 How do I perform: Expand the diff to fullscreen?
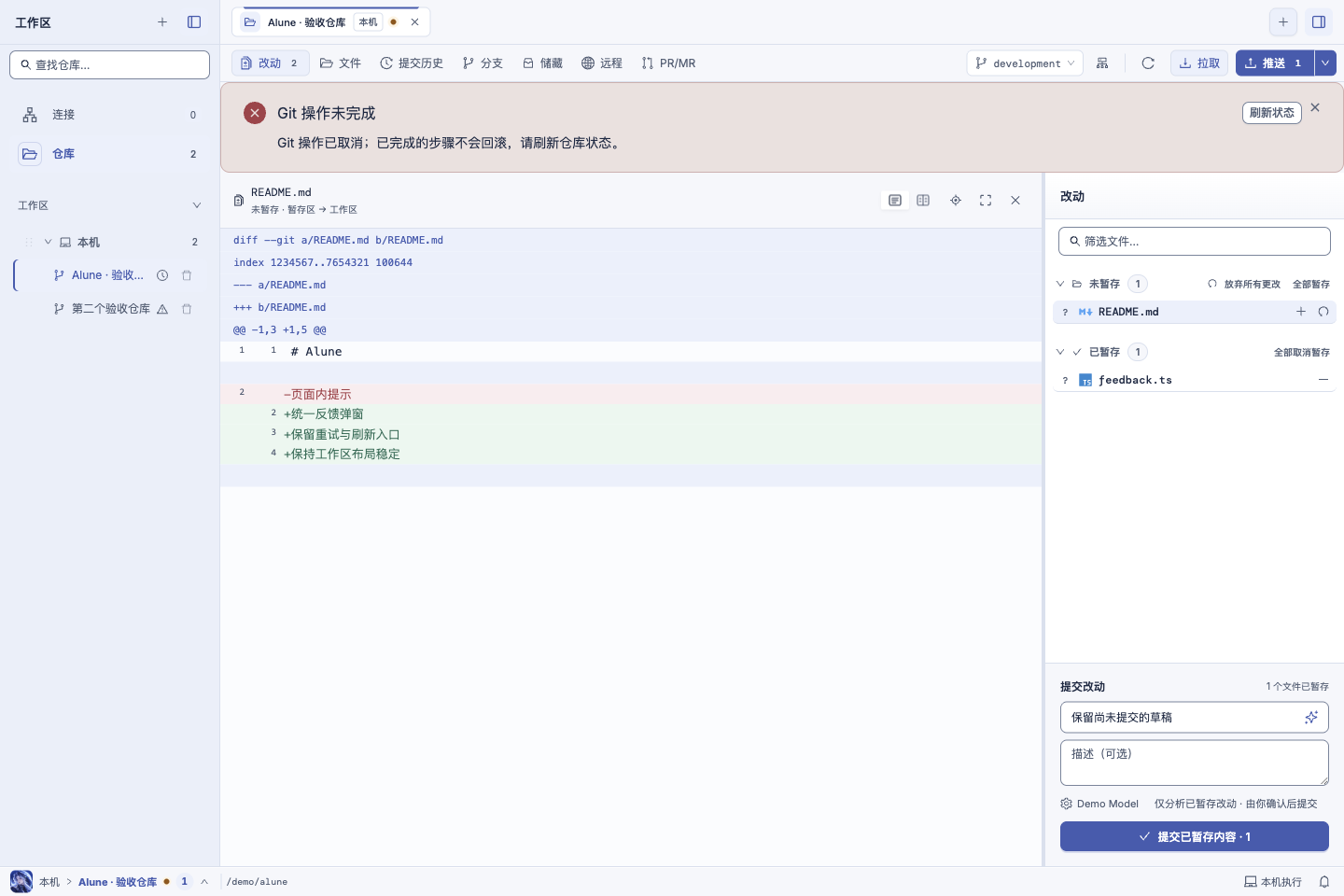point(986,201)
